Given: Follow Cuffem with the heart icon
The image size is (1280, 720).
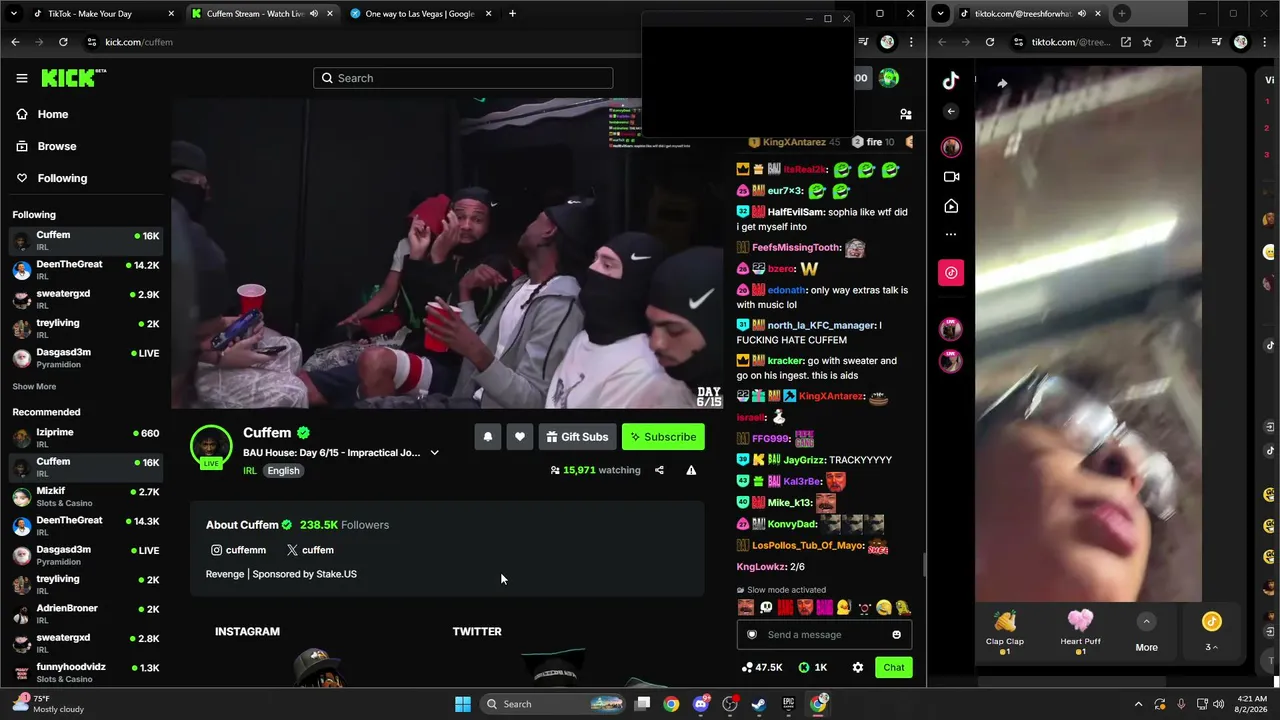Looking at the screenshot, I should [520, 437].
